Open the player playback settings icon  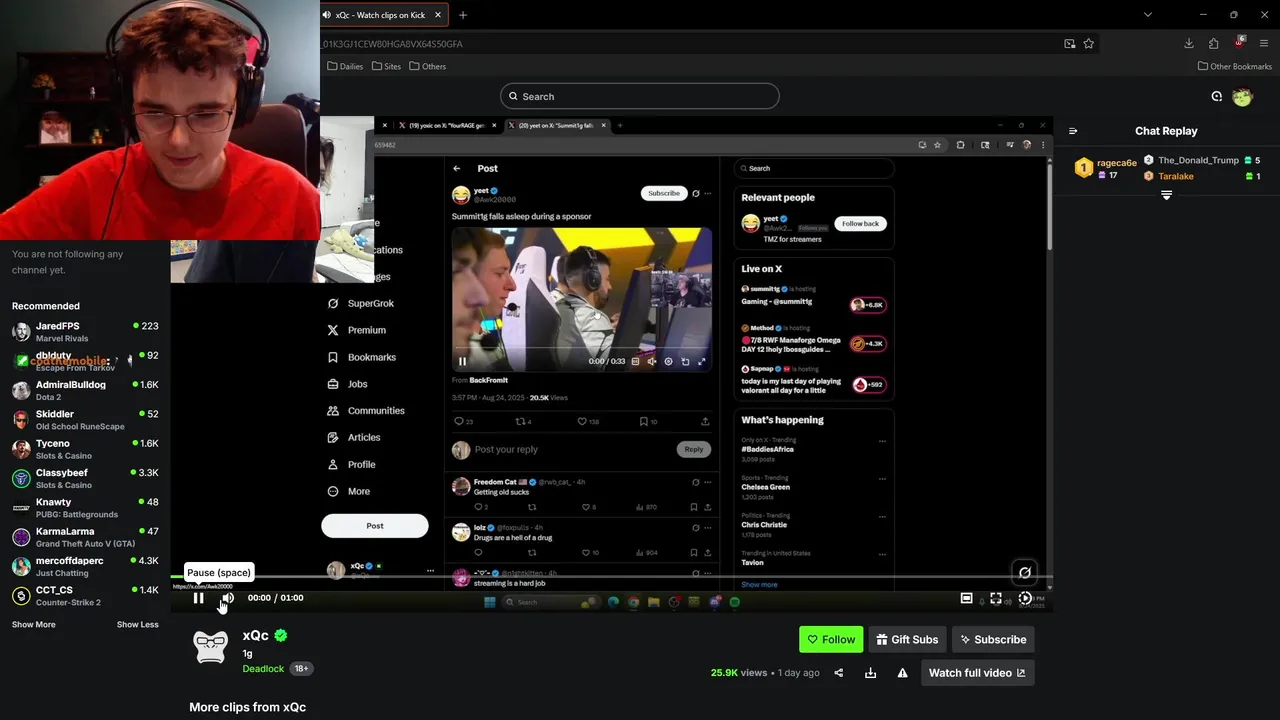1025,598
